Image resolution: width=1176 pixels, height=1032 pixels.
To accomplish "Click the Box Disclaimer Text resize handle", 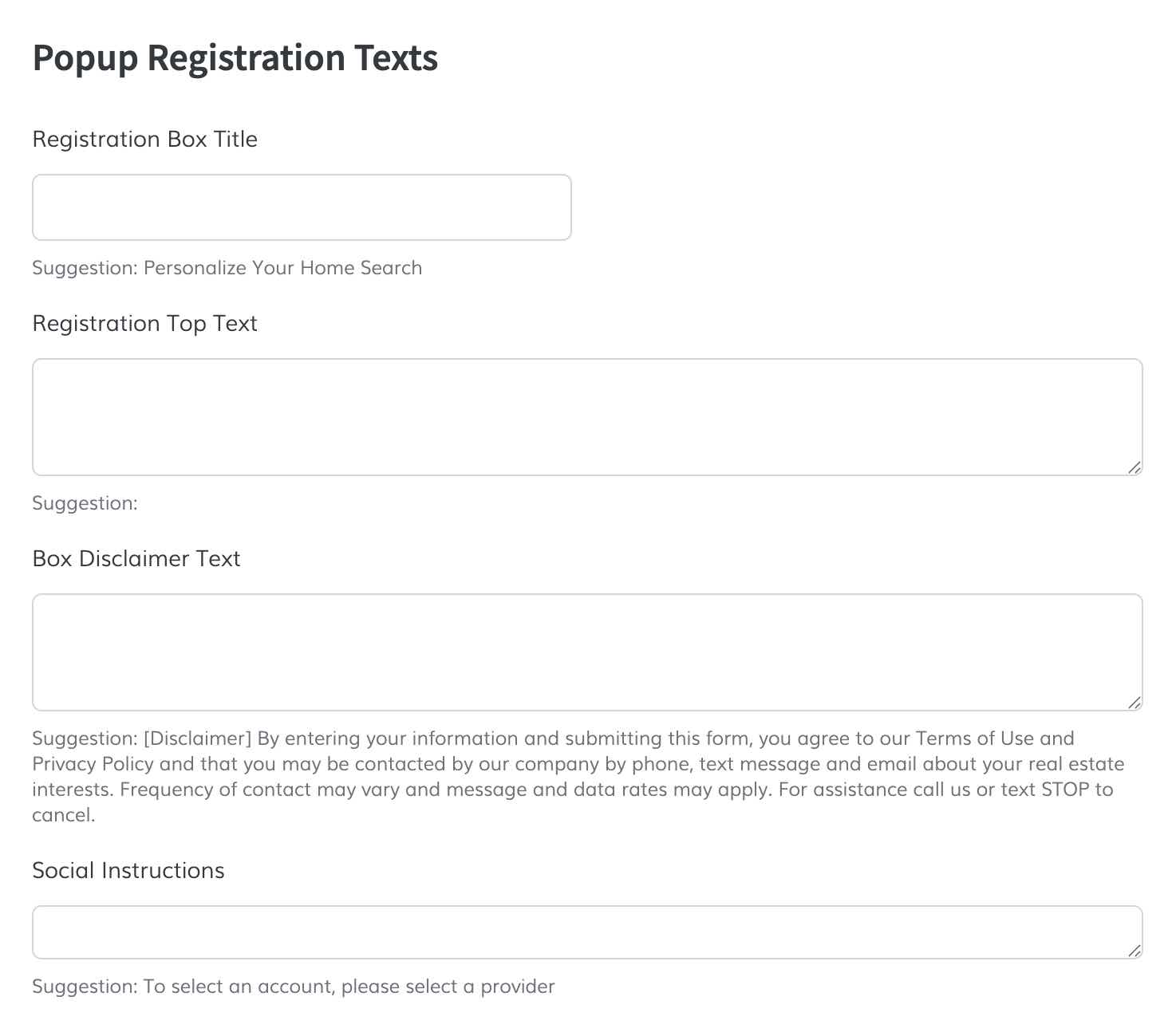I will 1135,703.
